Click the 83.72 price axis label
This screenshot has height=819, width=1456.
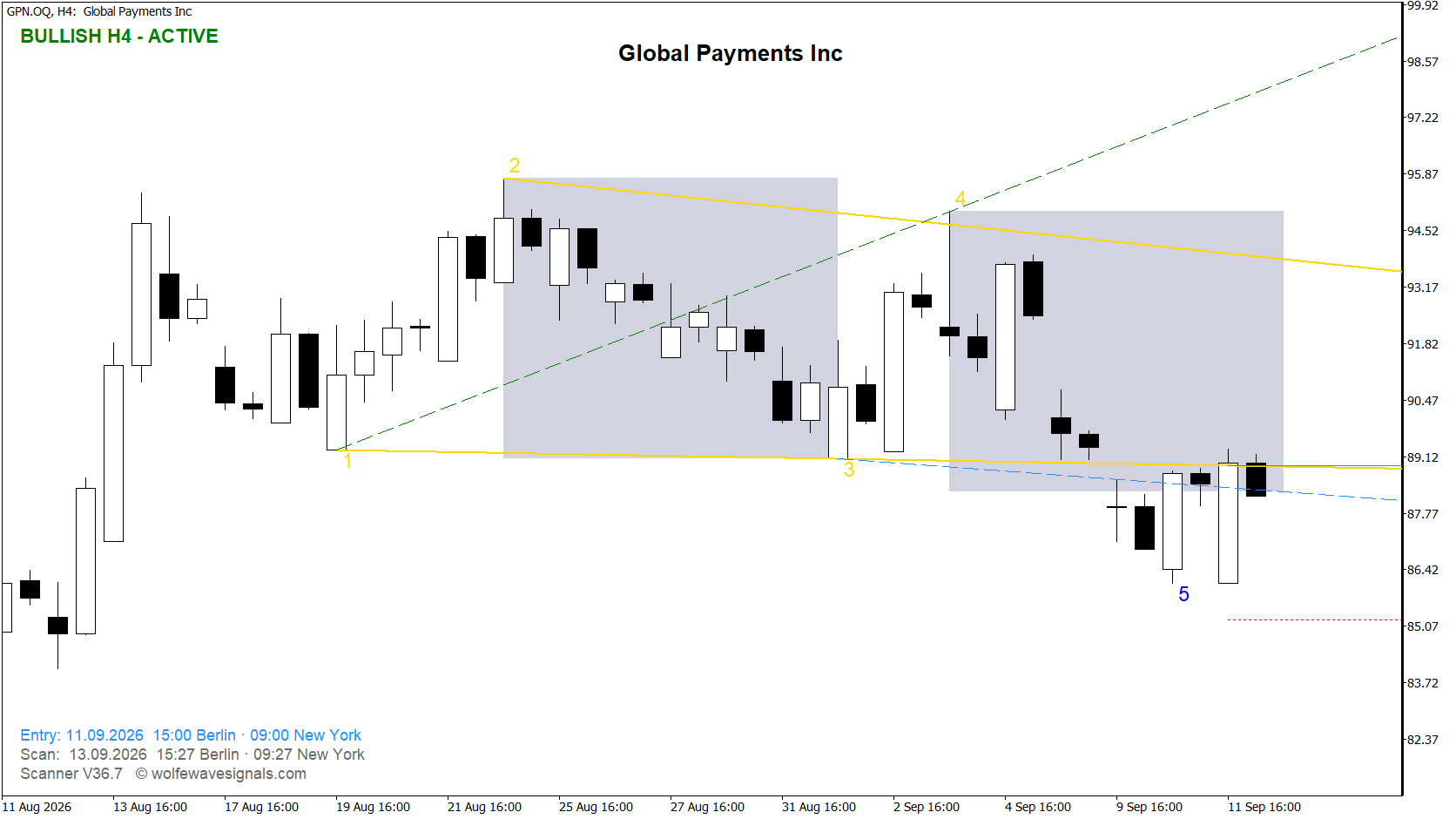[1422, 683]
